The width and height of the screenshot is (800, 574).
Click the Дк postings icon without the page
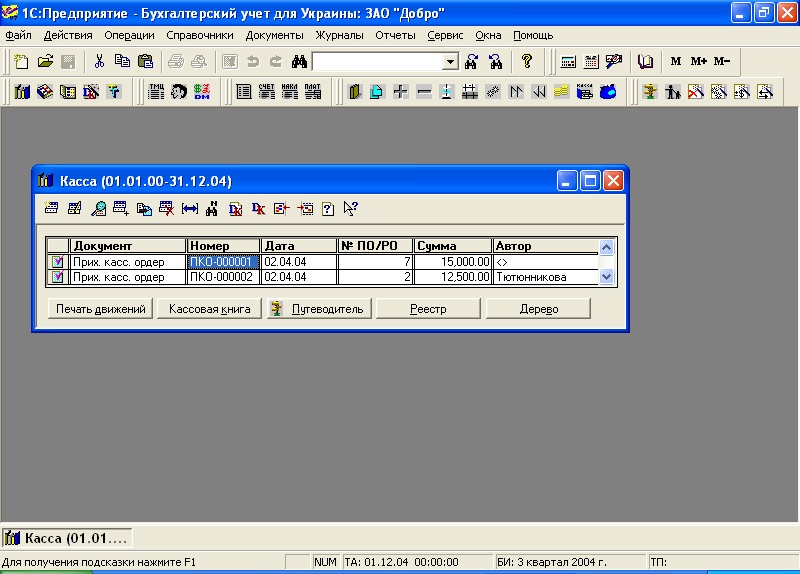pyautogui.click(x=259, y=208)
